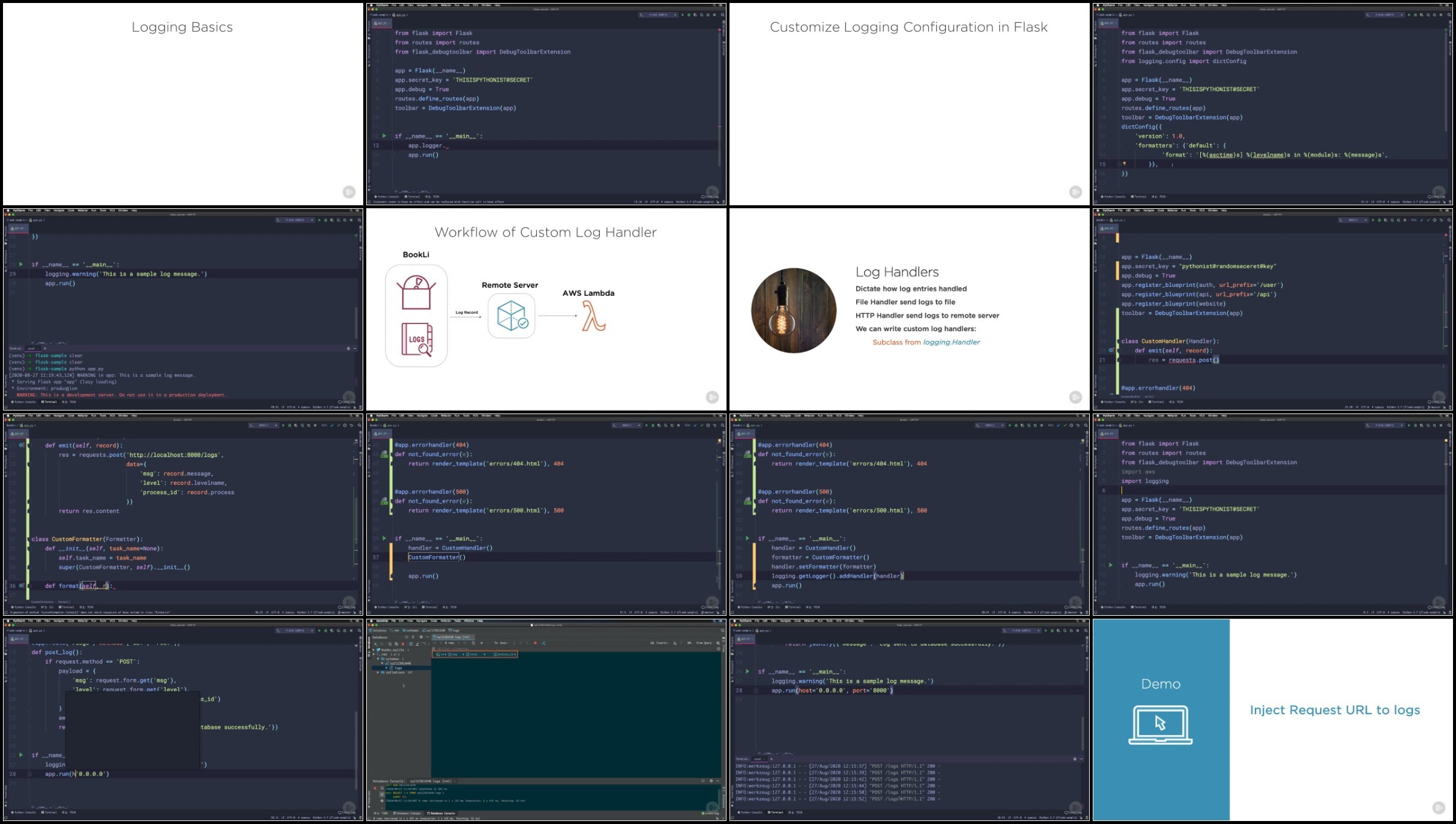The image size is (1456, 824).
Task: Open Navigate menu in DataGrip window
Action: coord(421,621)
